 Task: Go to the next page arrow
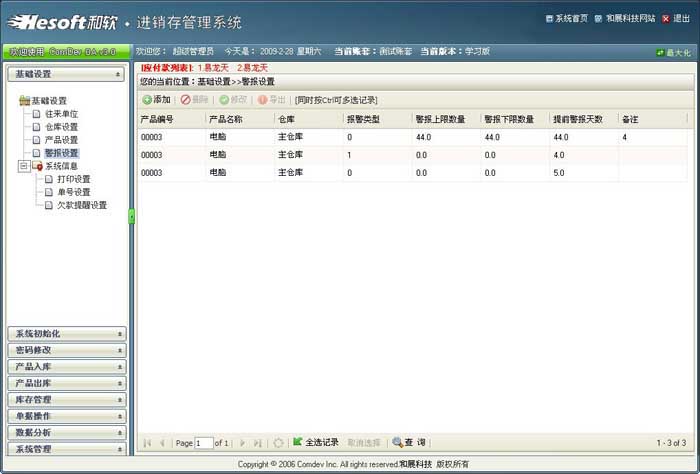(x=242, y=442)
